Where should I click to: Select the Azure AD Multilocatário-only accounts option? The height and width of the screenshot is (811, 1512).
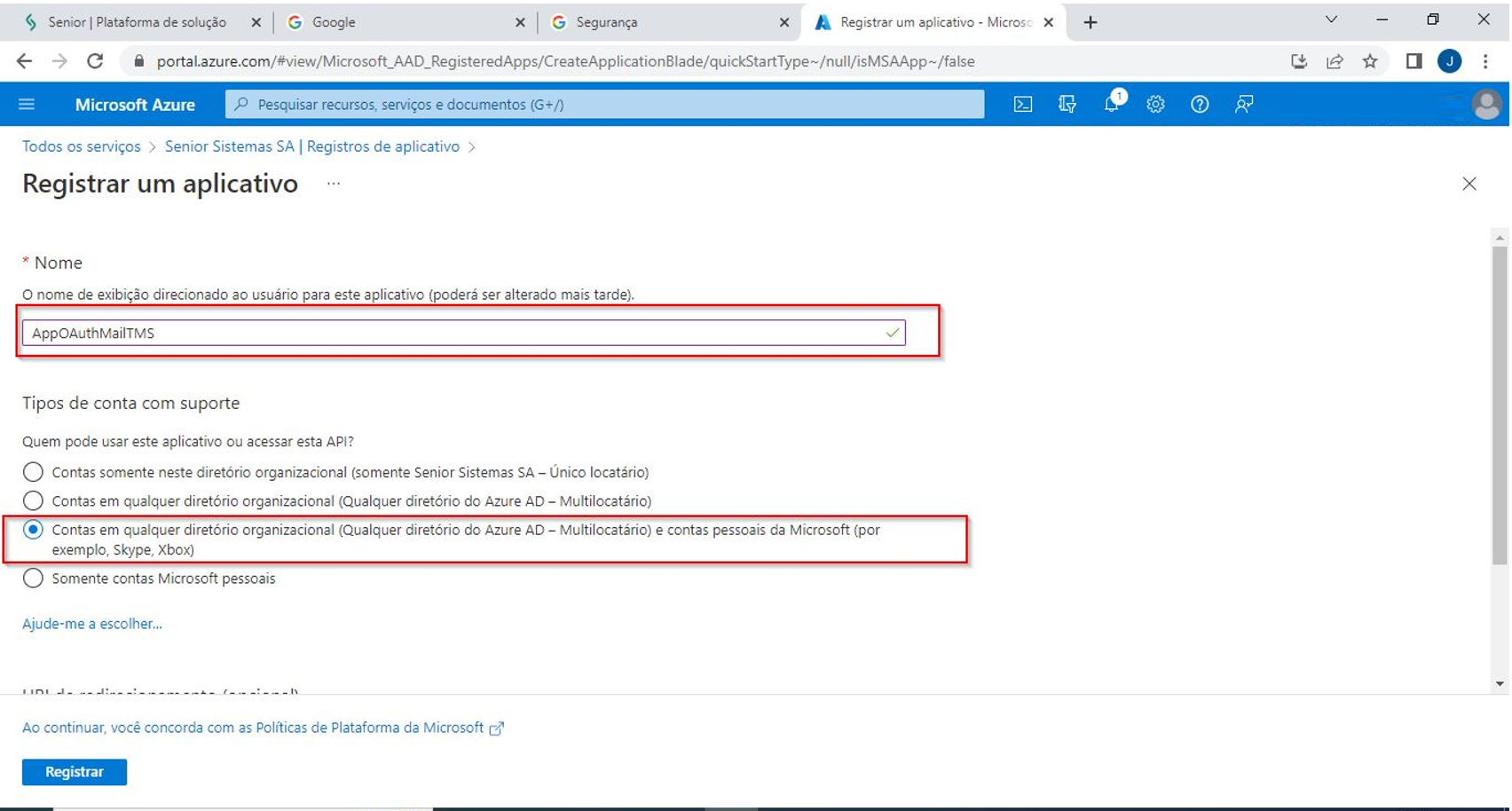[x=33, y=501]
